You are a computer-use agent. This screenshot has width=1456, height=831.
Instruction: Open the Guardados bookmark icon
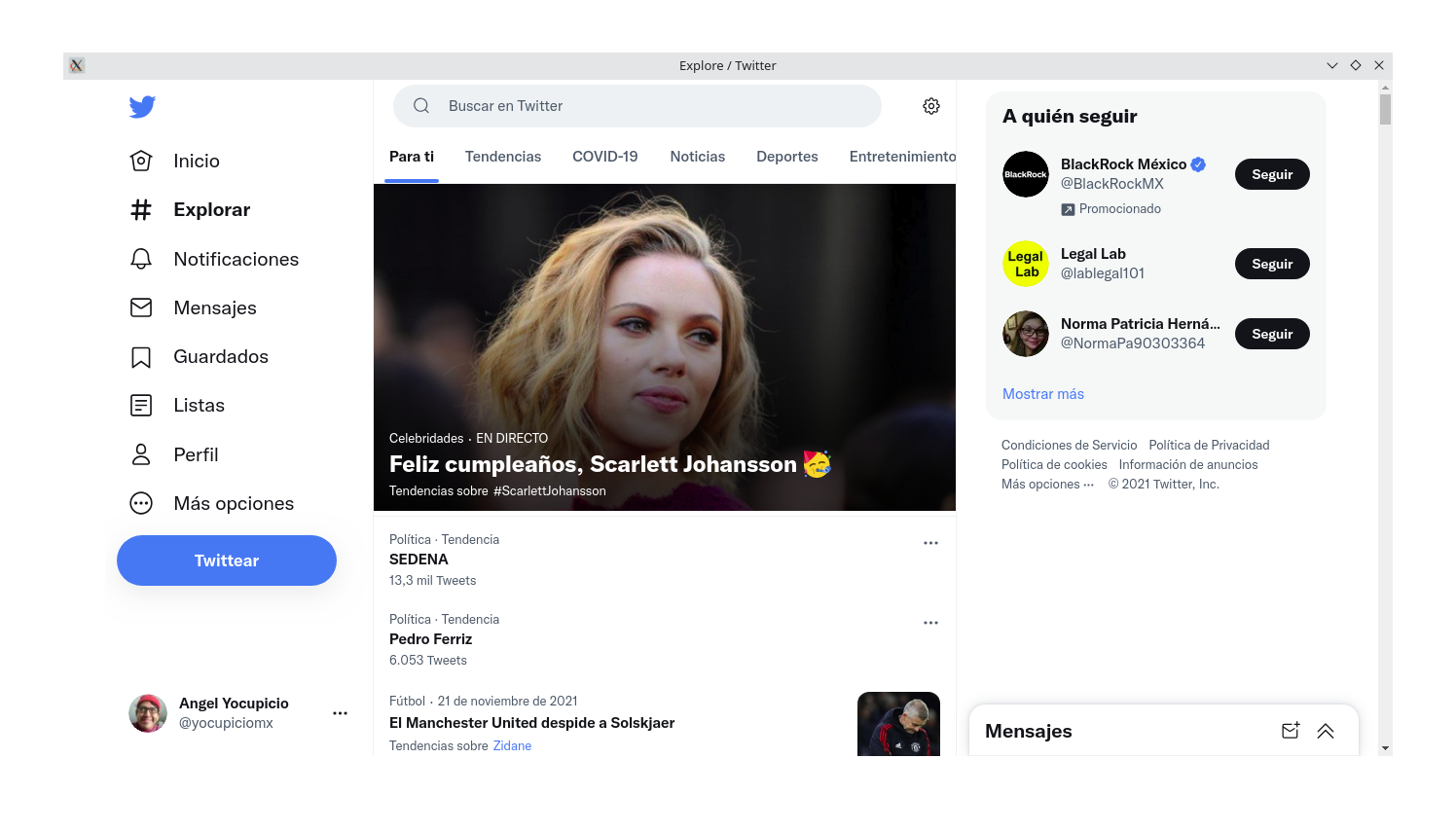tap(141, 357)
